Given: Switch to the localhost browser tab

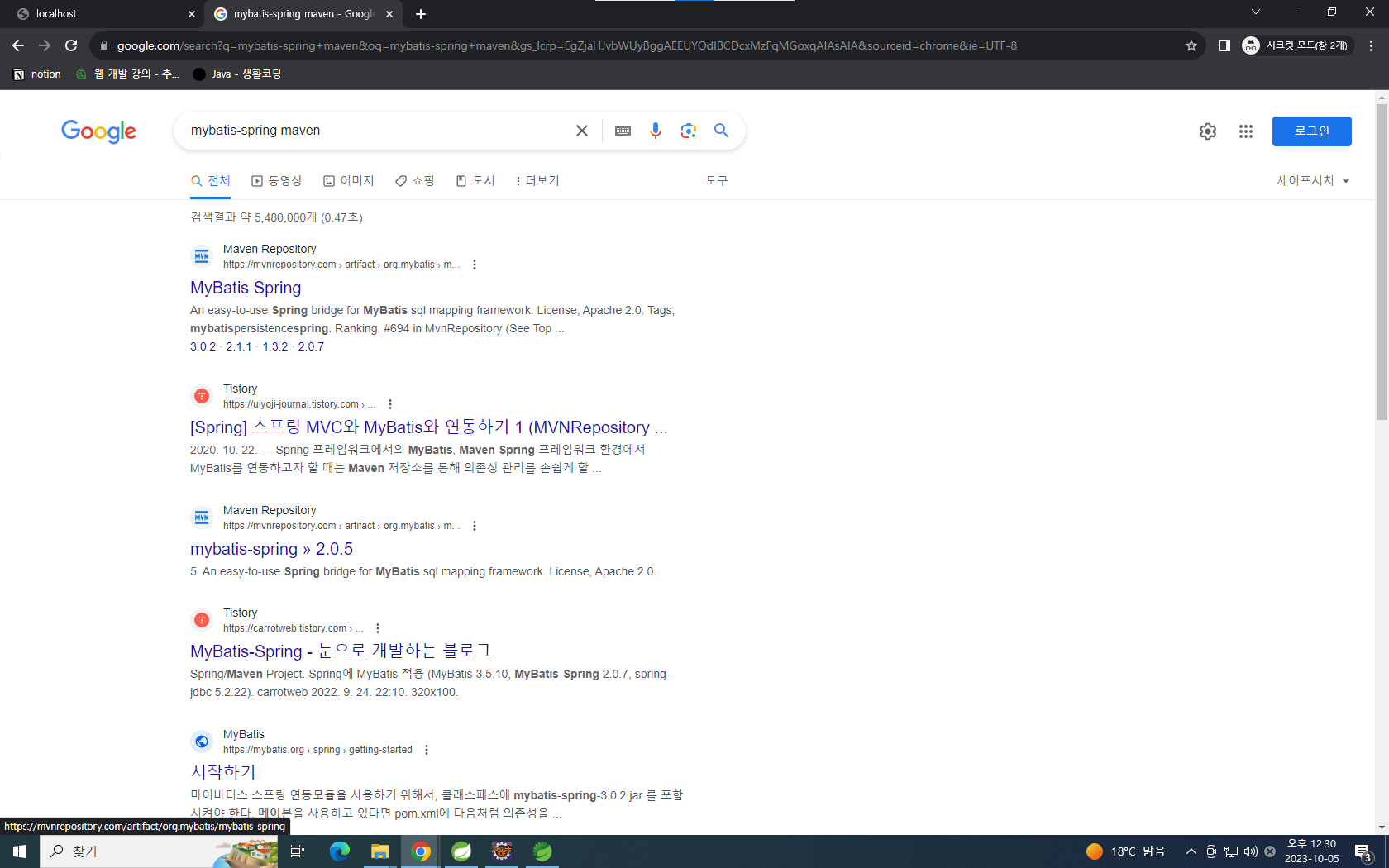Looking at the screenshot, I should pyautogui.click(x=103, y=14).
